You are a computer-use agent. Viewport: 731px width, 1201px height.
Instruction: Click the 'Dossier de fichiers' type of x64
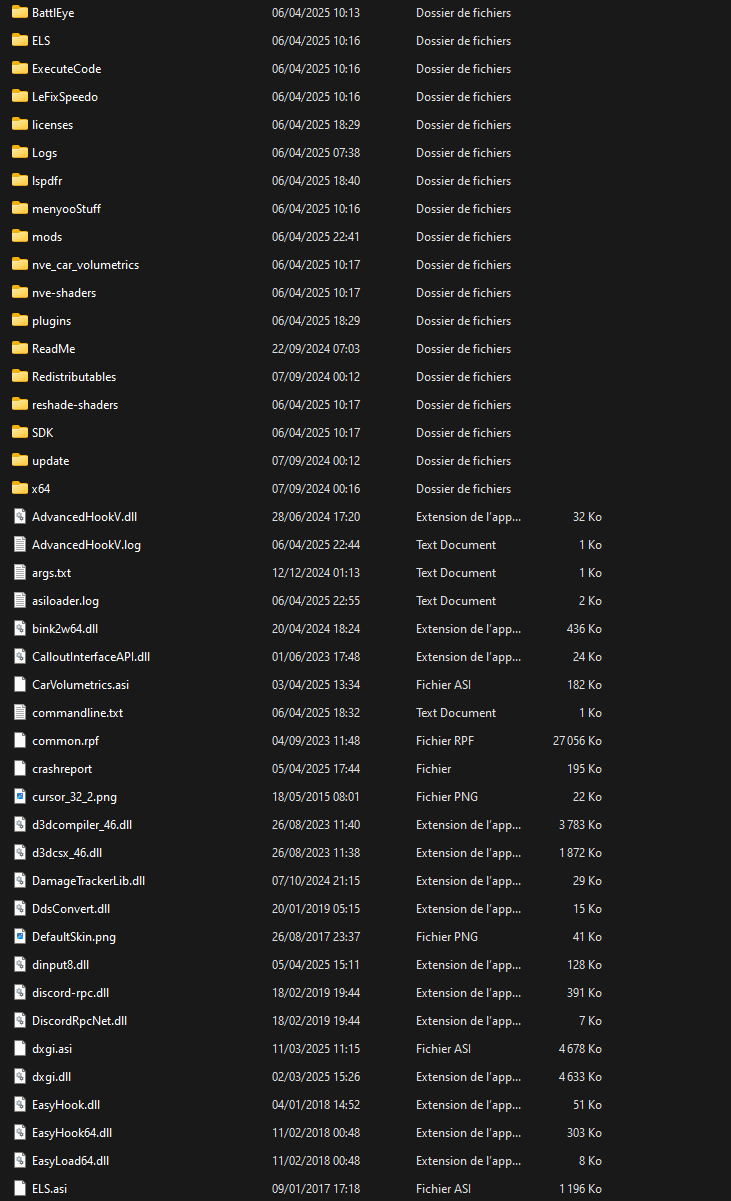click(x=464, y=489)
